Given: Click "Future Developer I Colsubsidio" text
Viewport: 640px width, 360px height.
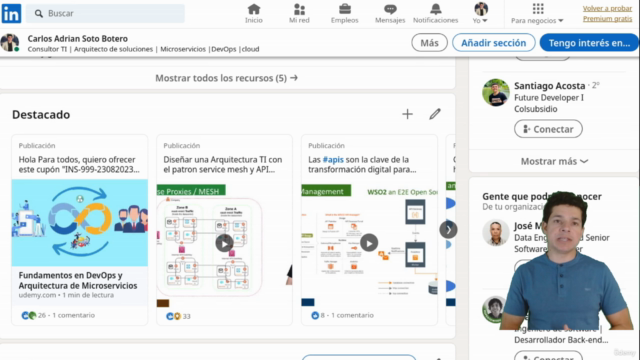Looking at the screenshot, I should tap(549, 103).
